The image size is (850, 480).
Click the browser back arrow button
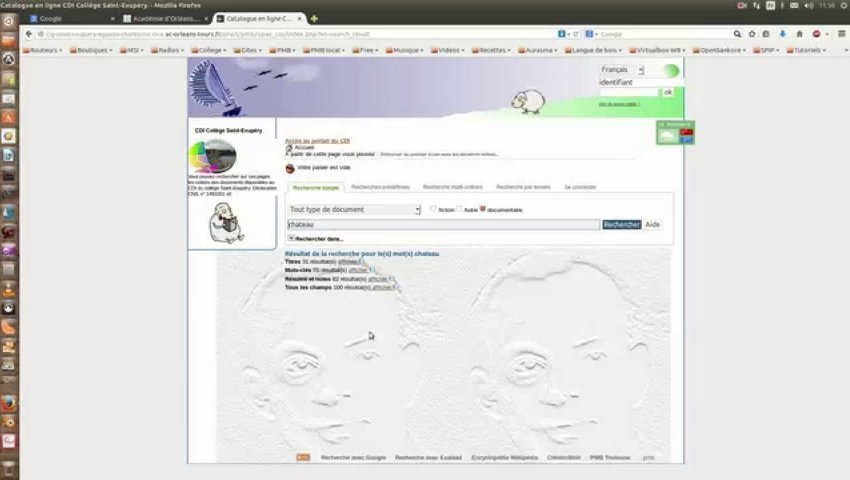pos(29,34)
